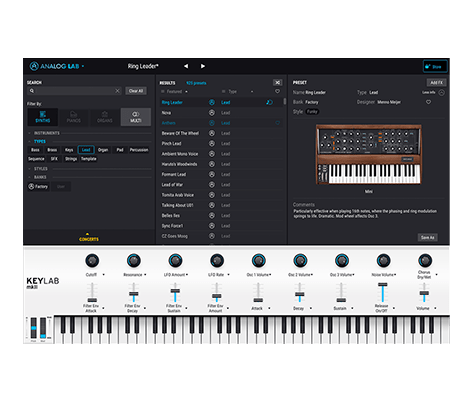
Task: Select the Synths filter tab
Action: [43, 117]
